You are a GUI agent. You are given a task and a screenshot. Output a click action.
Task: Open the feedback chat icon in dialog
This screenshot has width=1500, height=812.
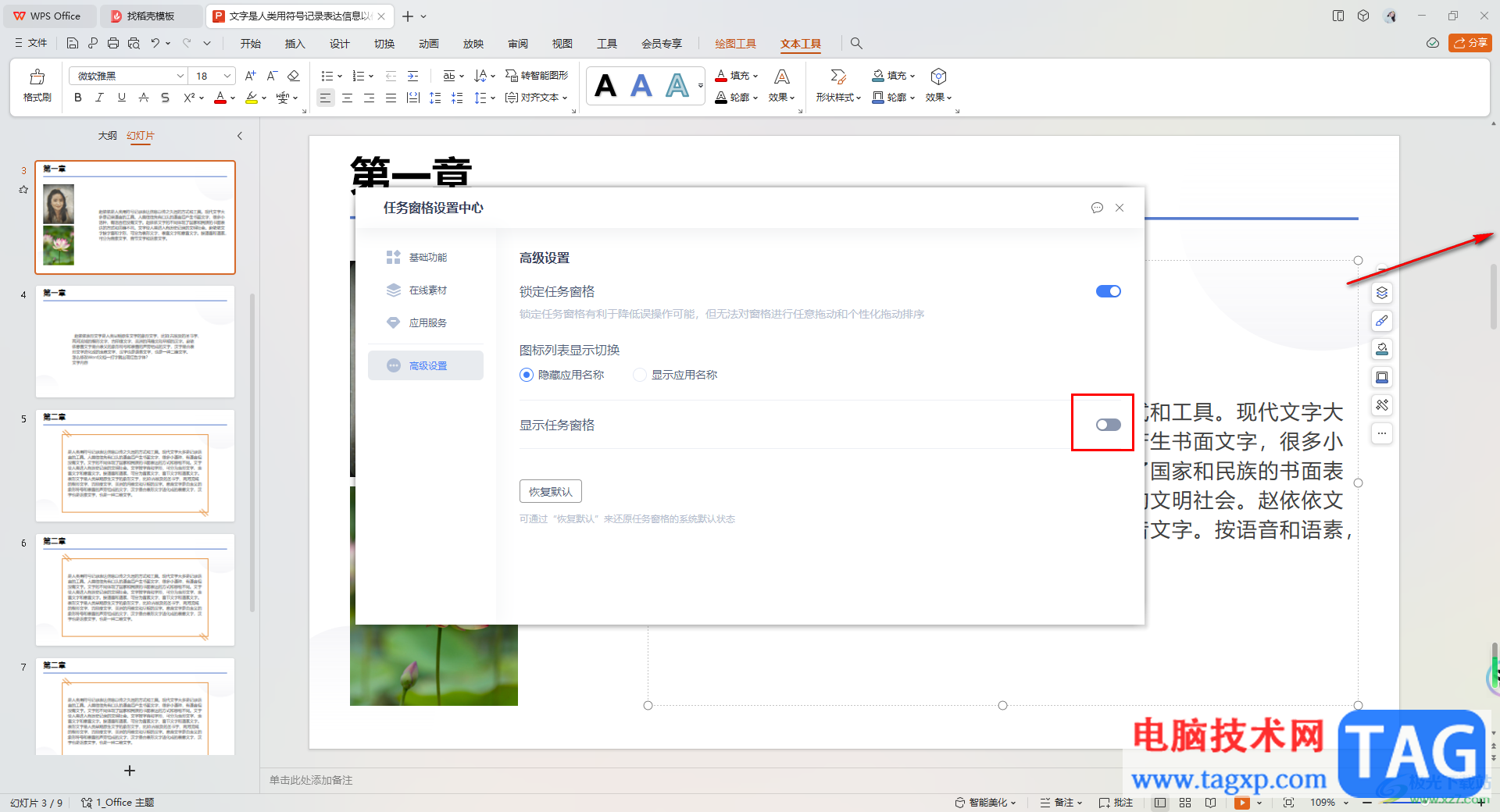click(x=1097, y=208)
